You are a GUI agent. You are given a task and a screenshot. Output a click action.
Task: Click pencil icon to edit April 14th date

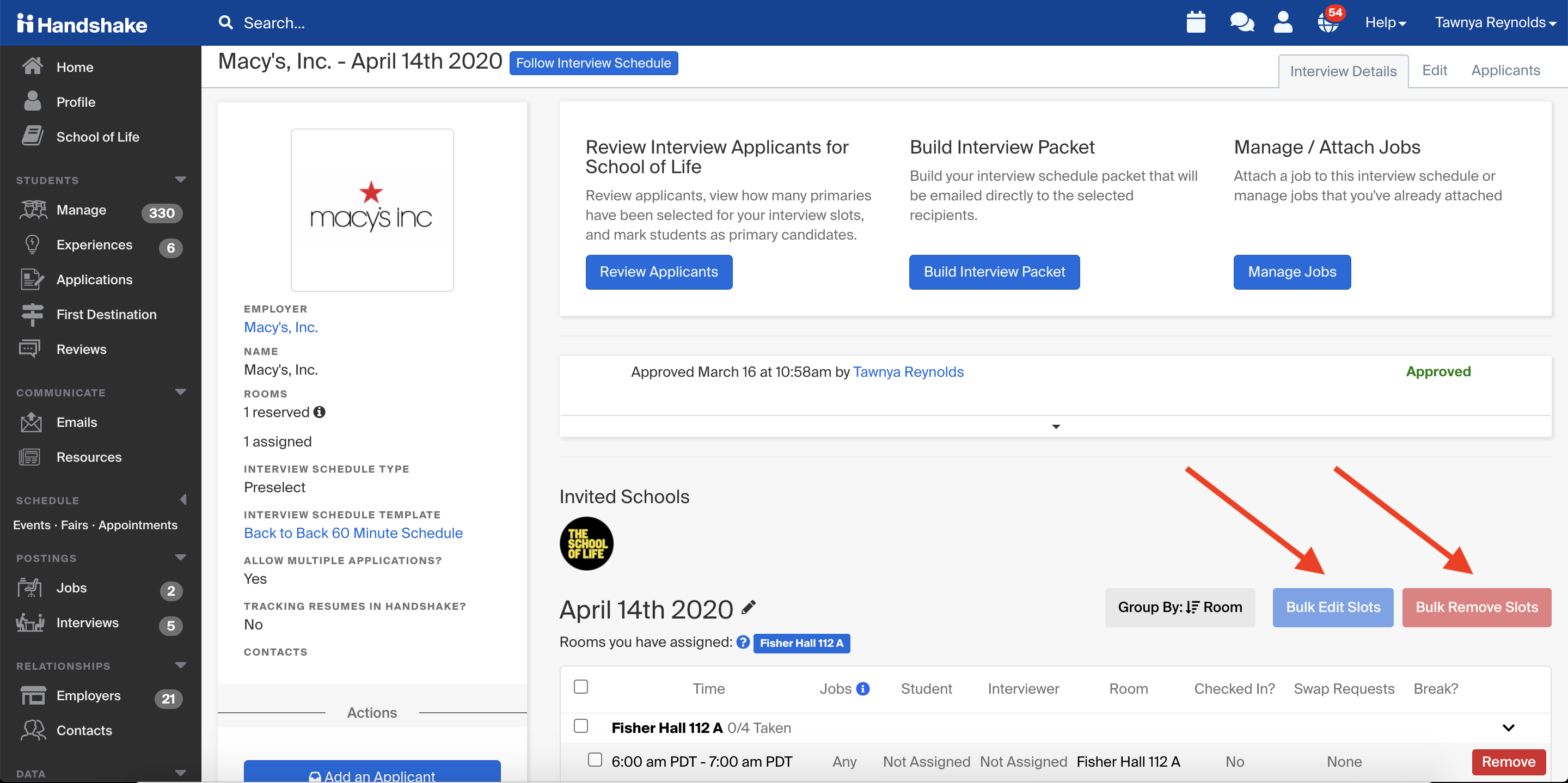coord(748,607)
